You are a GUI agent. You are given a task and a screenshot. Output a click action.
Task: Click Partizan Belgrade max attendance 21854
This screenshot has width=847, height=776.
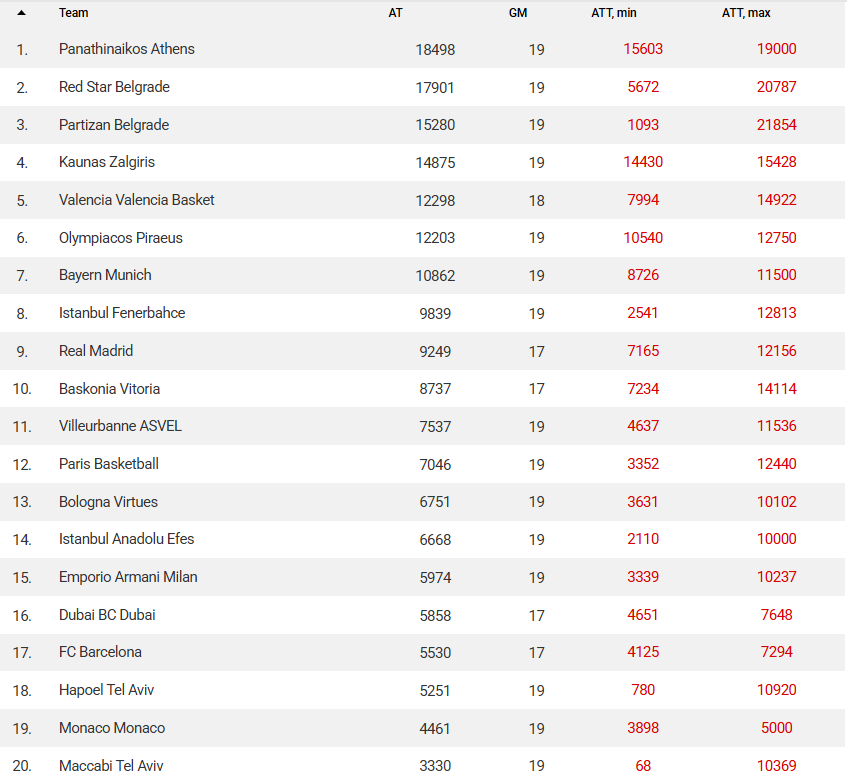coord(777,125)
